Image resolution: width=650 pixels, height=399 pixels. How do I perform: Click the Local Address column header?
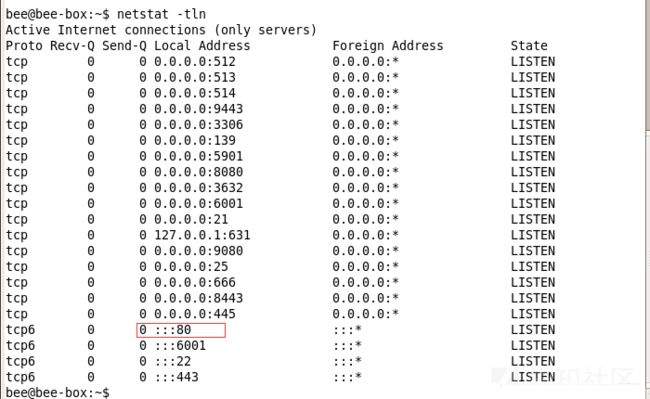pos(202,46)
